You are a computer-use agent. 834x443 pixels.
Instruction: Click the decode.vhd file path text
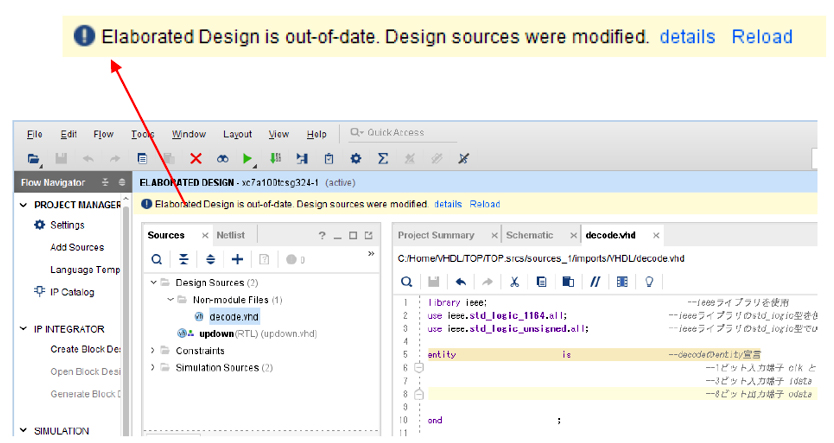coord(541,258)
